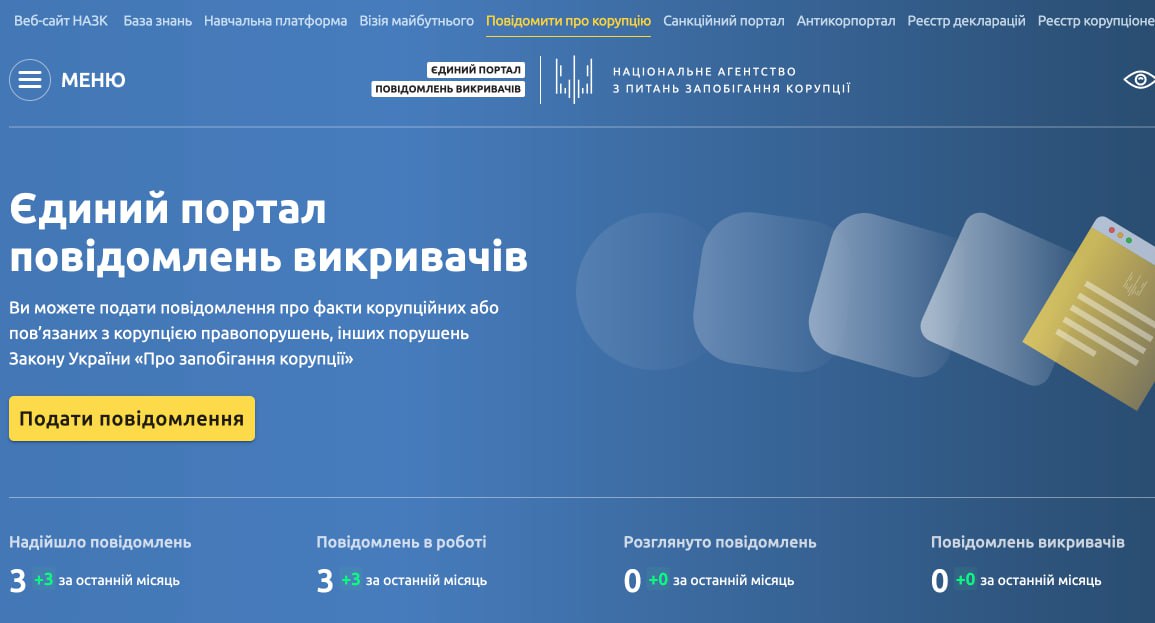Click «Розглянуто повідомлень» statistic

(720, 542)
